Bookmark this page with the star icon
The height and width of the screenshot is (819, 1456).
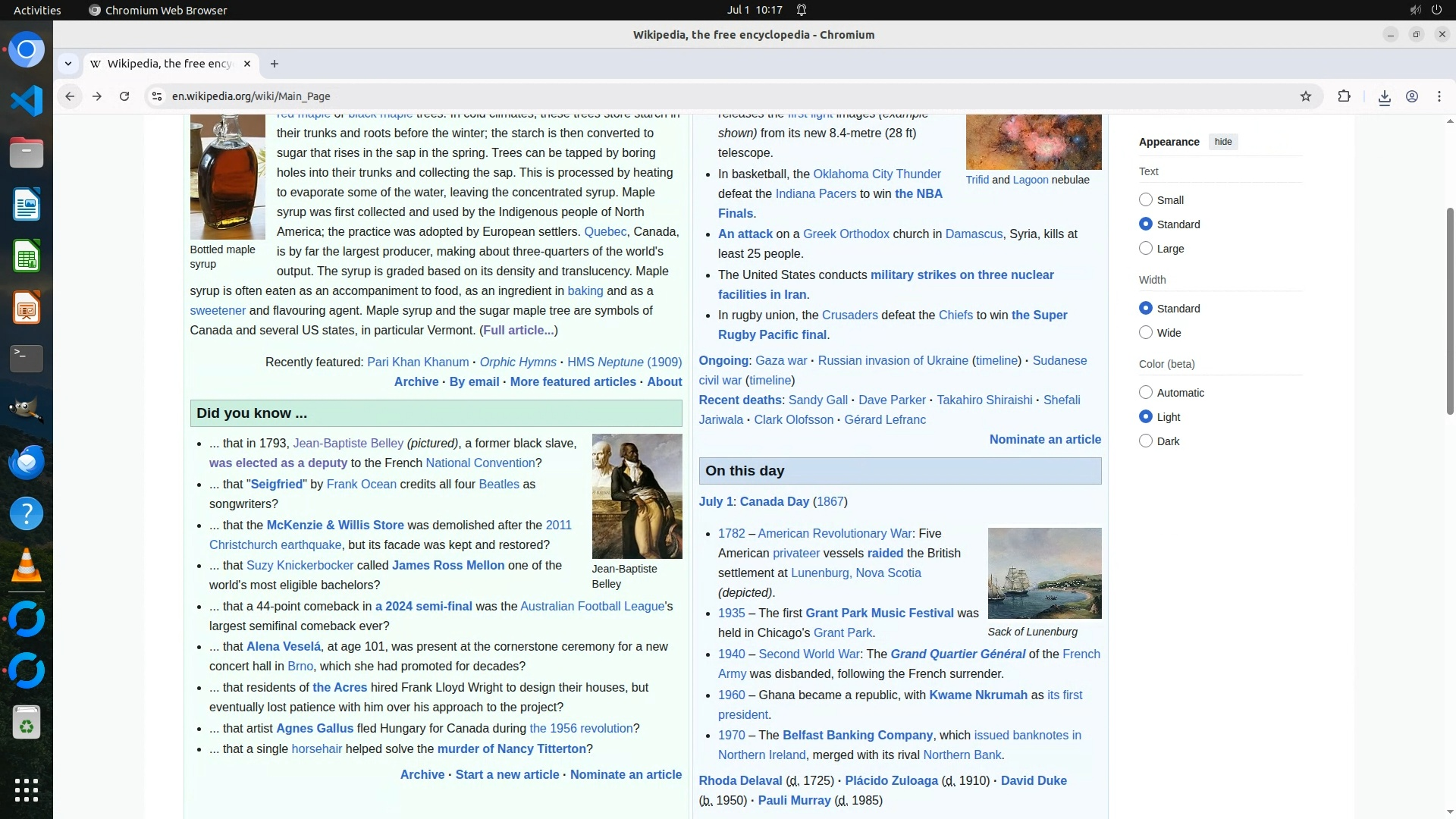click(1305, 96)
